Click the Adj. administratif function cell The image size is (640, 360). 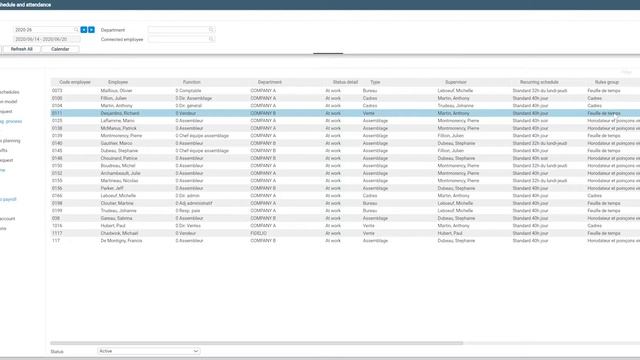[193, 203]
